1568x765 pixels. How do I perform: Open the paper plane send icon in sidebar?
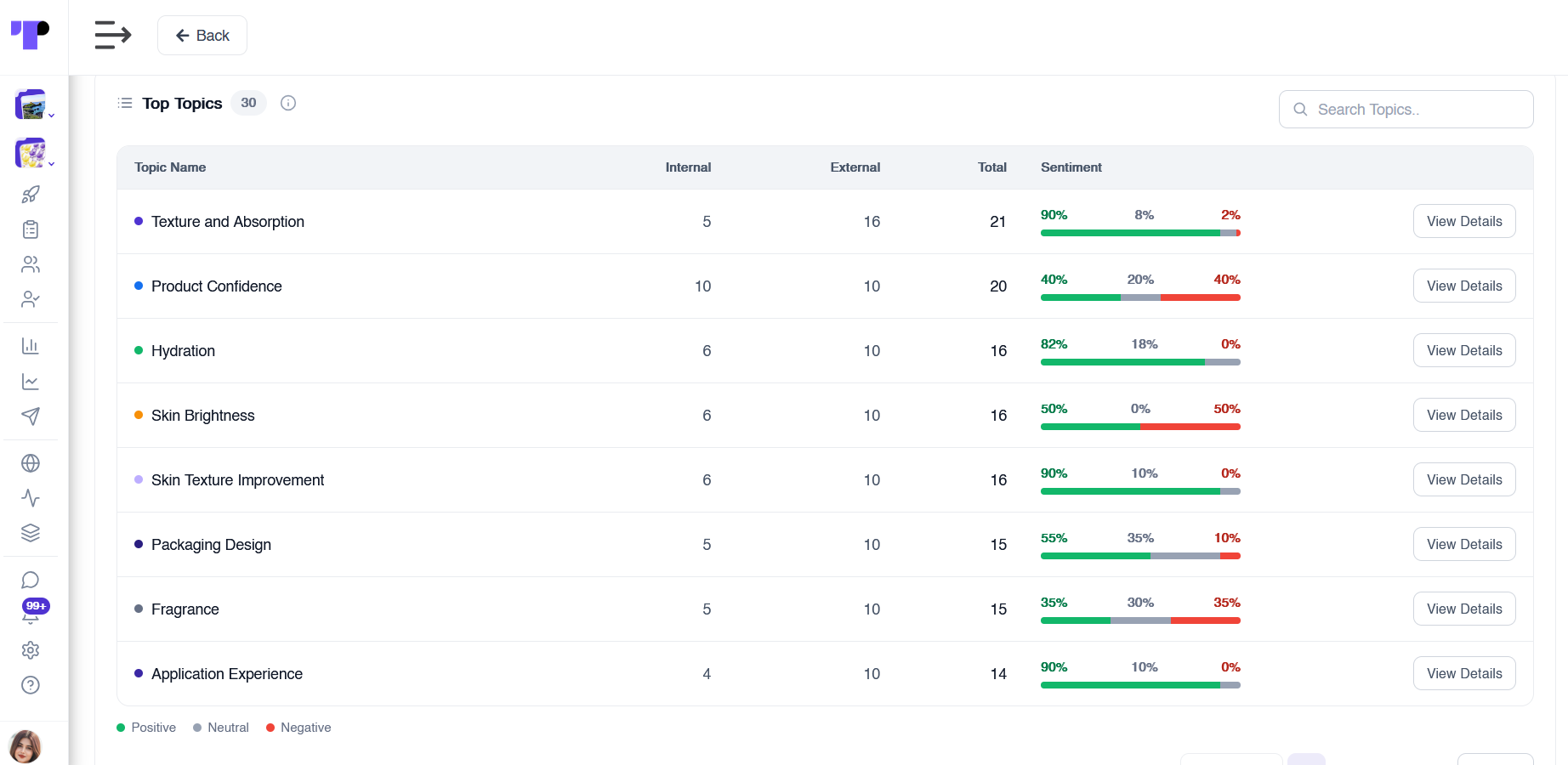[x=31, y=416]
